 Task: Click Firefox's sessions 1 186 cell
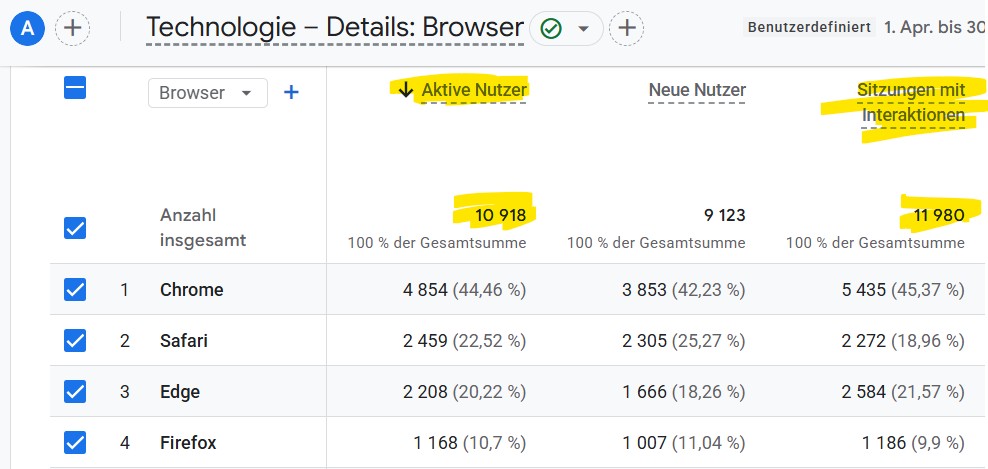click(x=913, y=443)
